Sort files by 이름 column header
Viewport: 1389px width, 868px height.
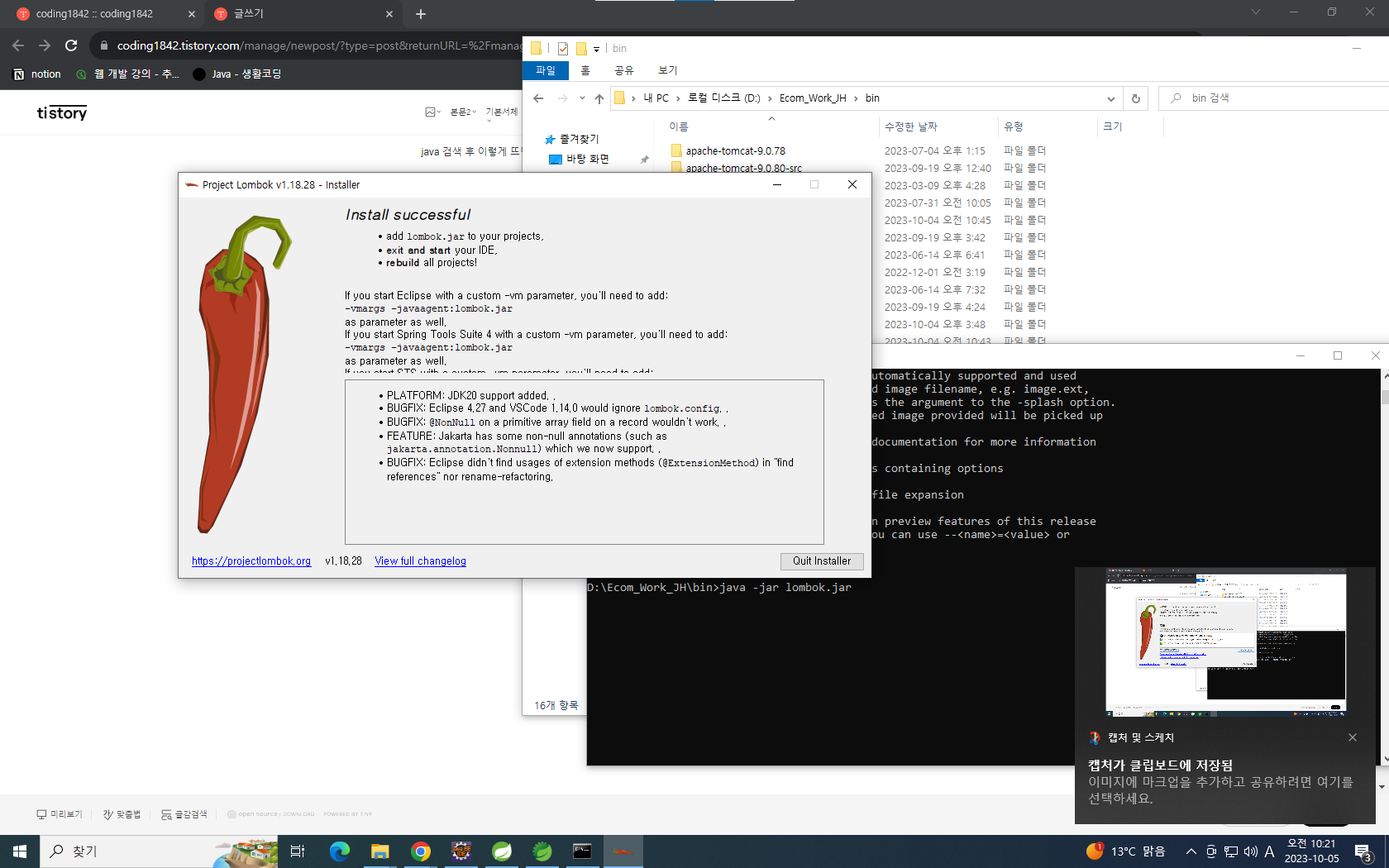(679, 126)
